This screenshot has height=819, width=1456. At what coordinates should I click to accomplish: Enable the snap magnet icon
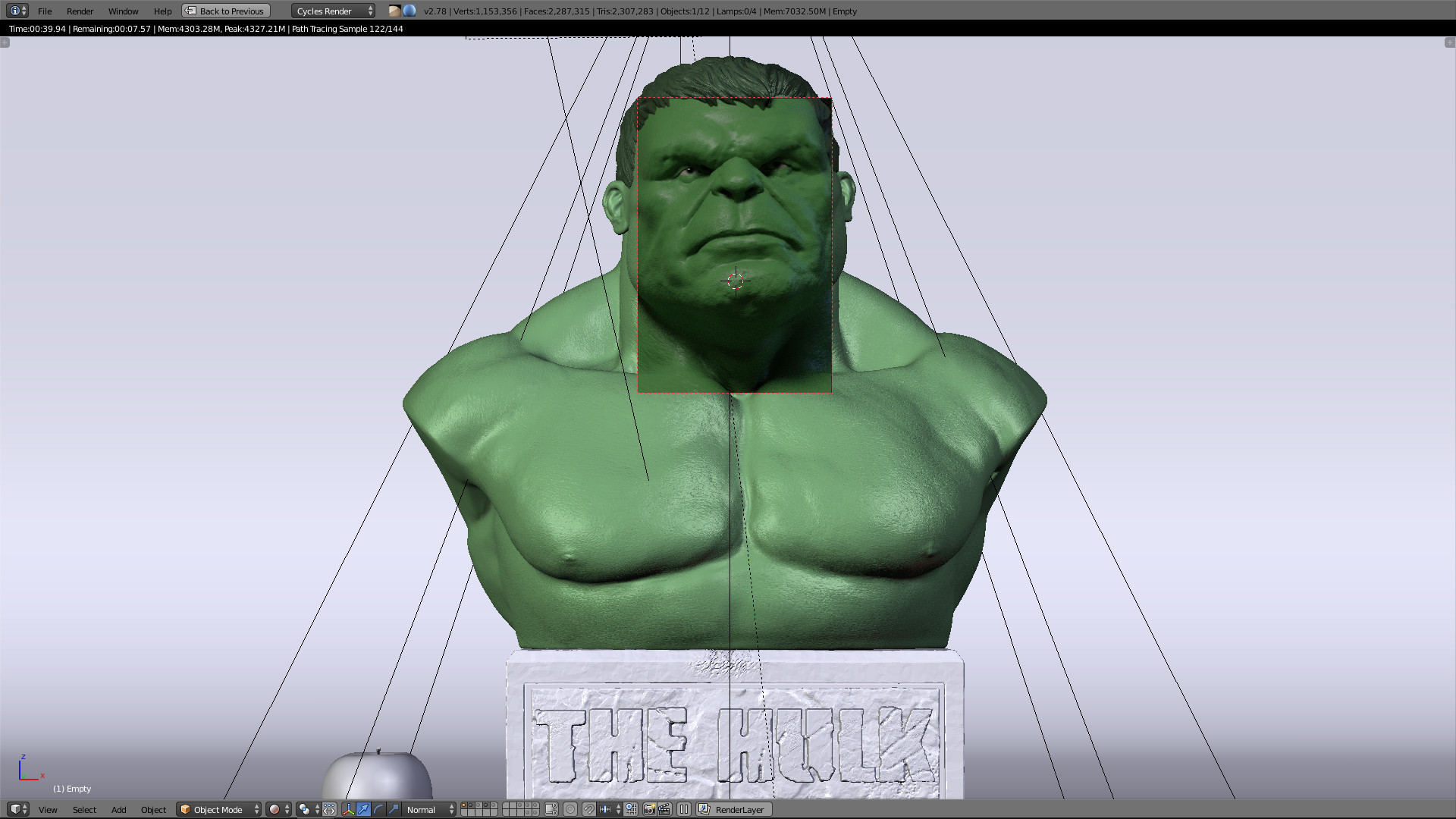[589, 810]
